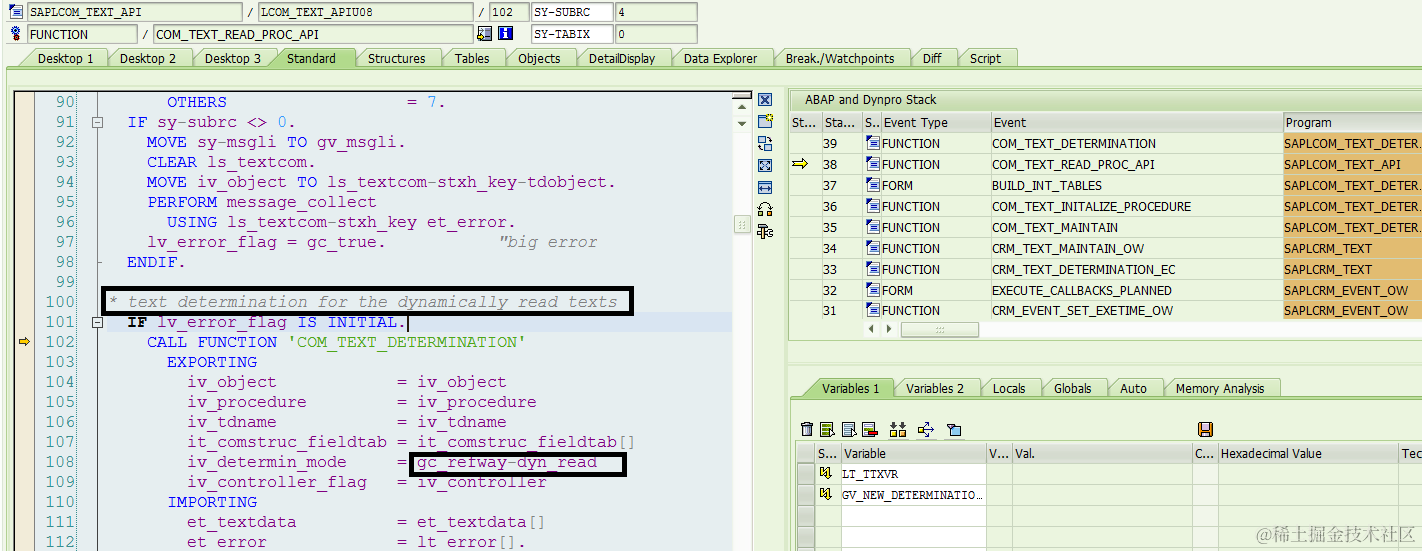
Task: Collapse the IF sy-subrc block at line 91
Action: click(x=97, y=122)
